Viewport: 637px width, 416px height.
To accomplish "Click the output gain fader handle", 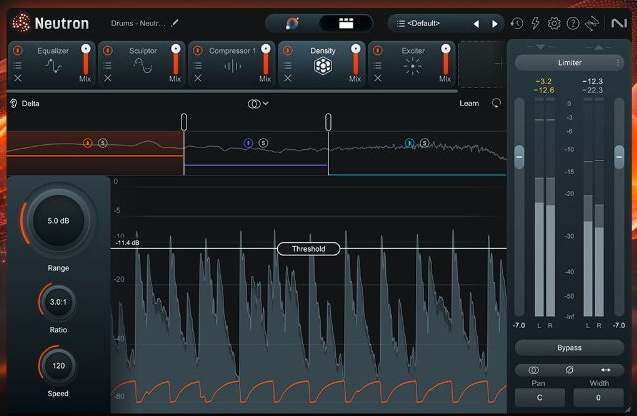I will [x=619, y=157].
